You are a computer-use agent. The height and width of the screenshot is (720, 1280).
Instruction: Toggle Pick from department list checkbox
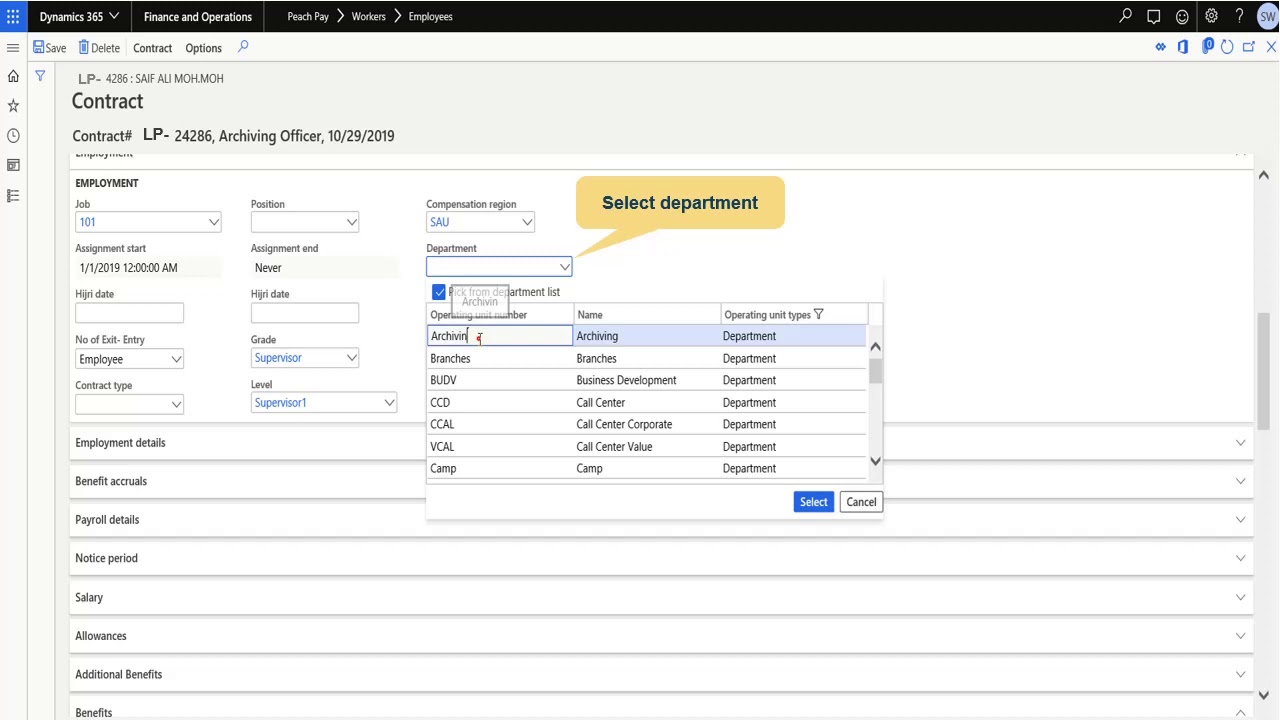(439, 292)
